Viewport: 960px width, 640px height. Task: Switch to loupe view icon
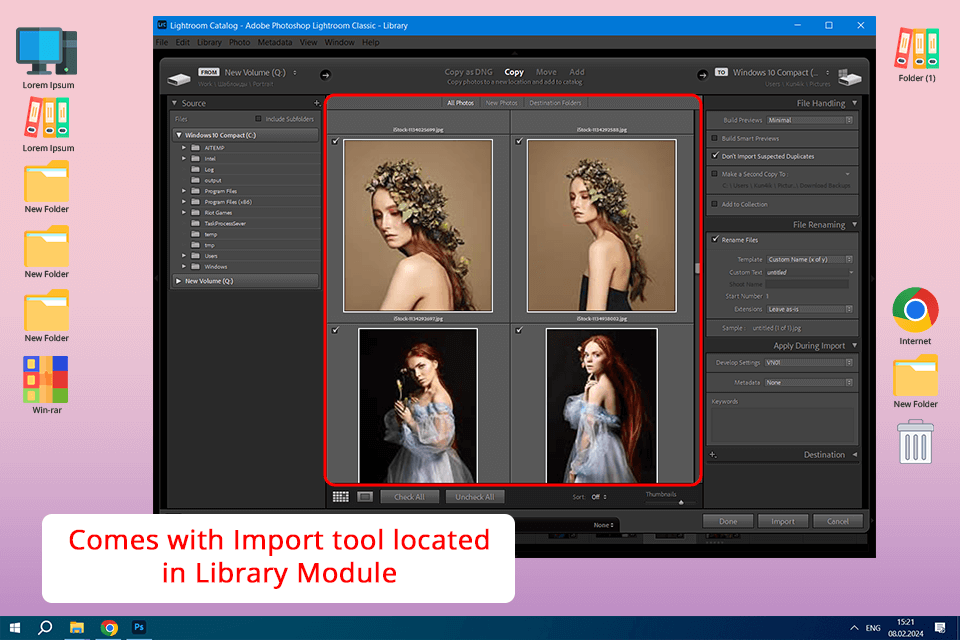[x=365, y=496]
